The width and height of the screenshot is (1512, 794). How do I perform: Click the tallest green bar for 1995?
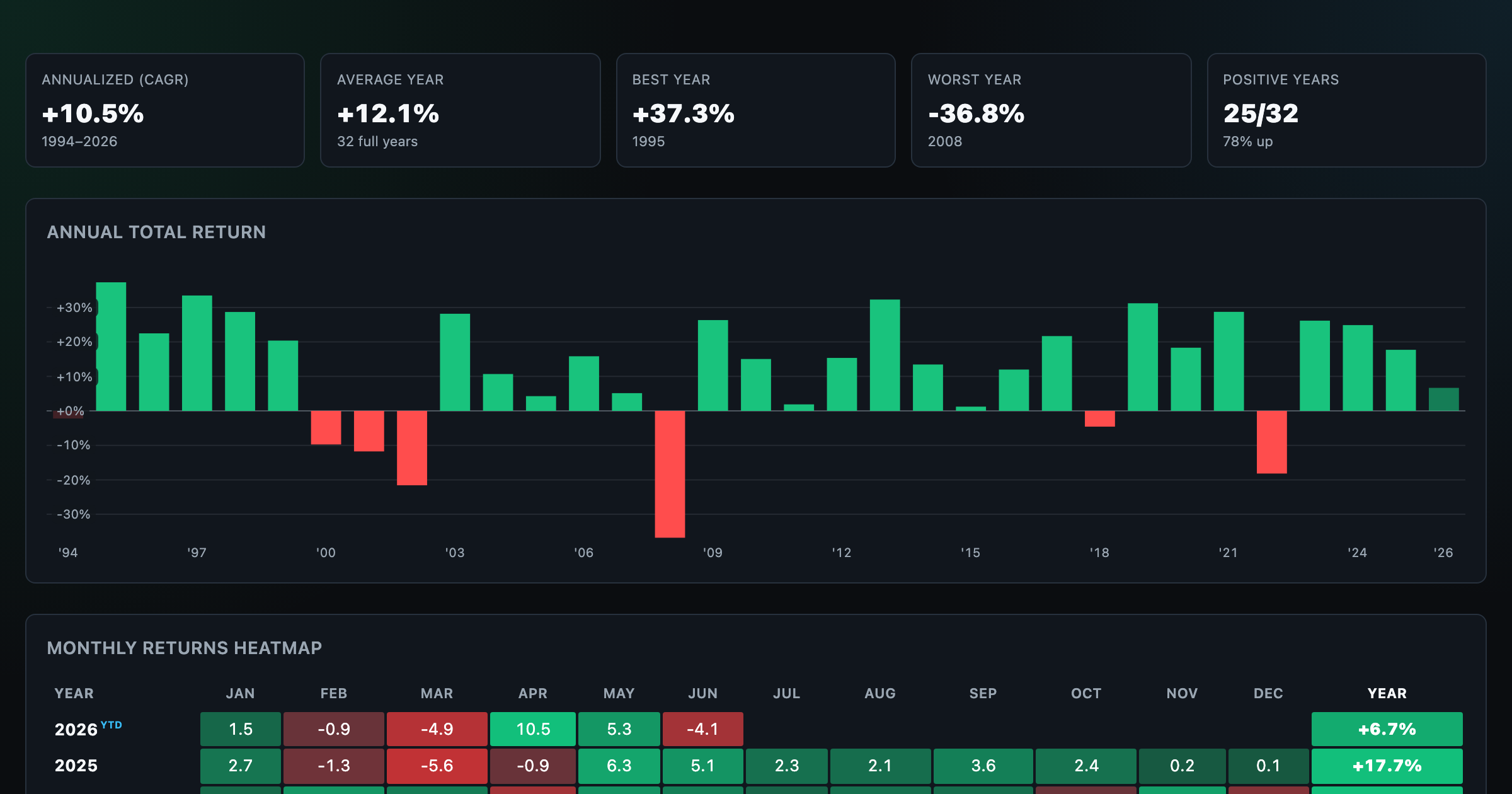click(111, 347)
